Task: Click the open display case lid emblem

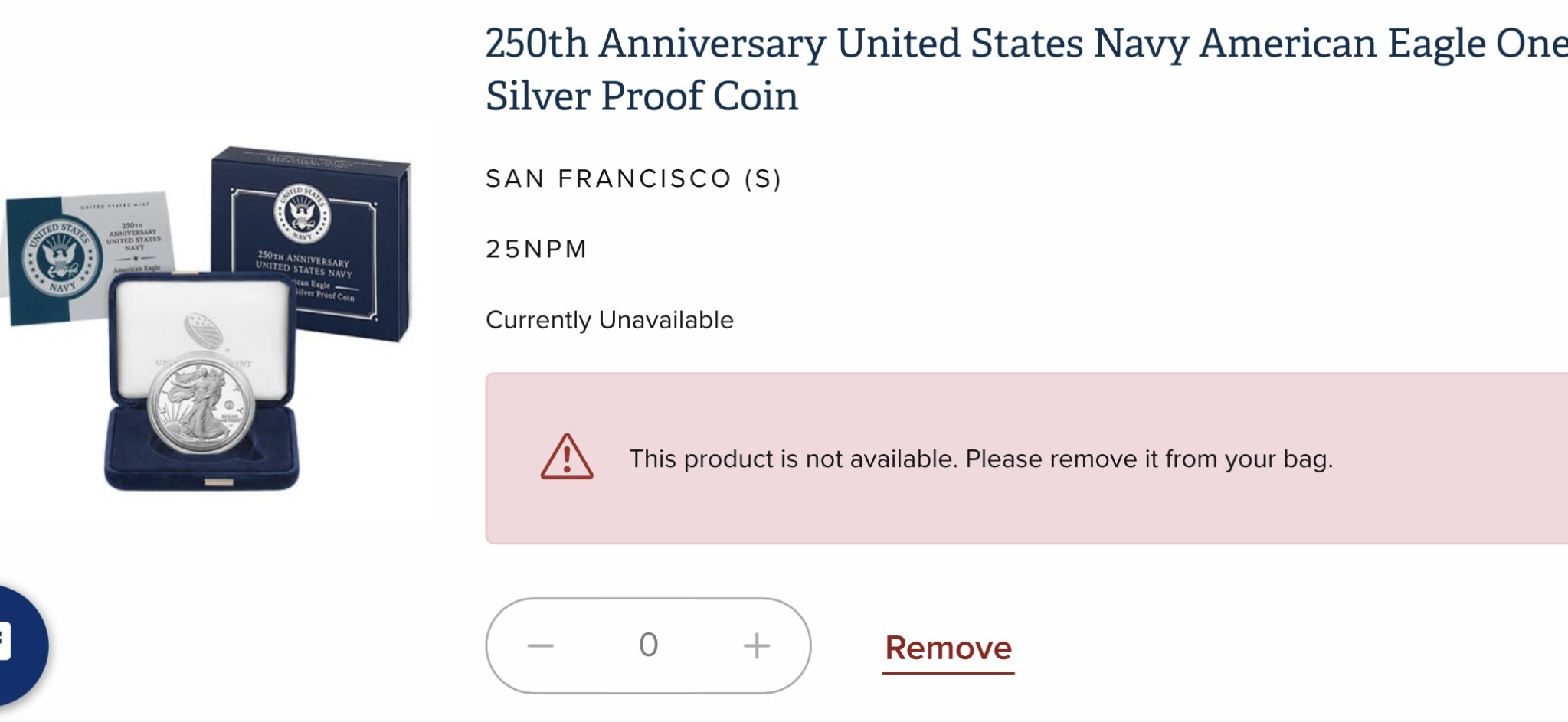Action: (x=204, y=331)
